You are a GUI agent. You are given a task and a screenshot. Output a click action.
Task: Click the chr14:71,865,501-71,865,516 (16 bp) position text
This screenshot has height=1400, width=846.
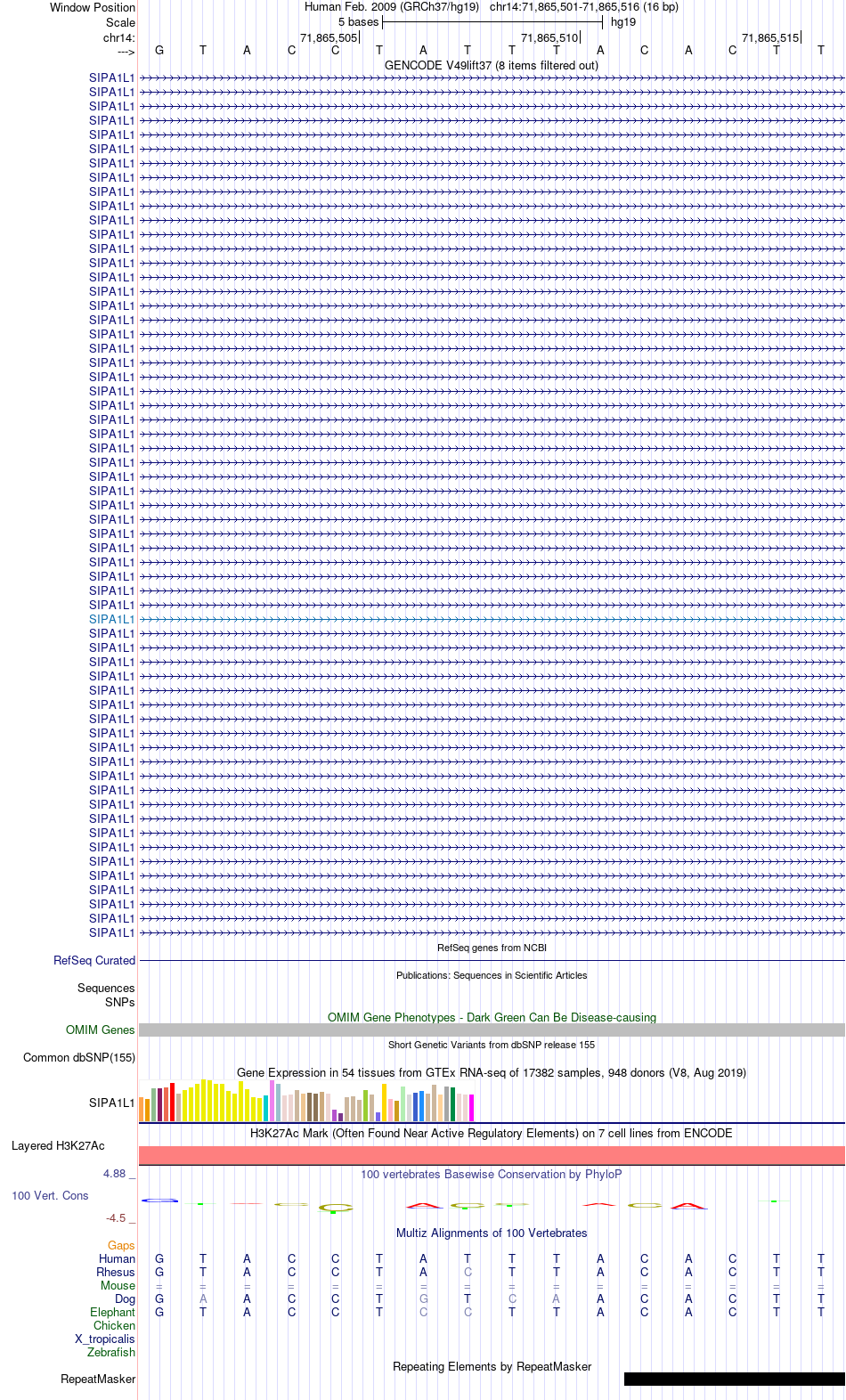coord(584,7)
